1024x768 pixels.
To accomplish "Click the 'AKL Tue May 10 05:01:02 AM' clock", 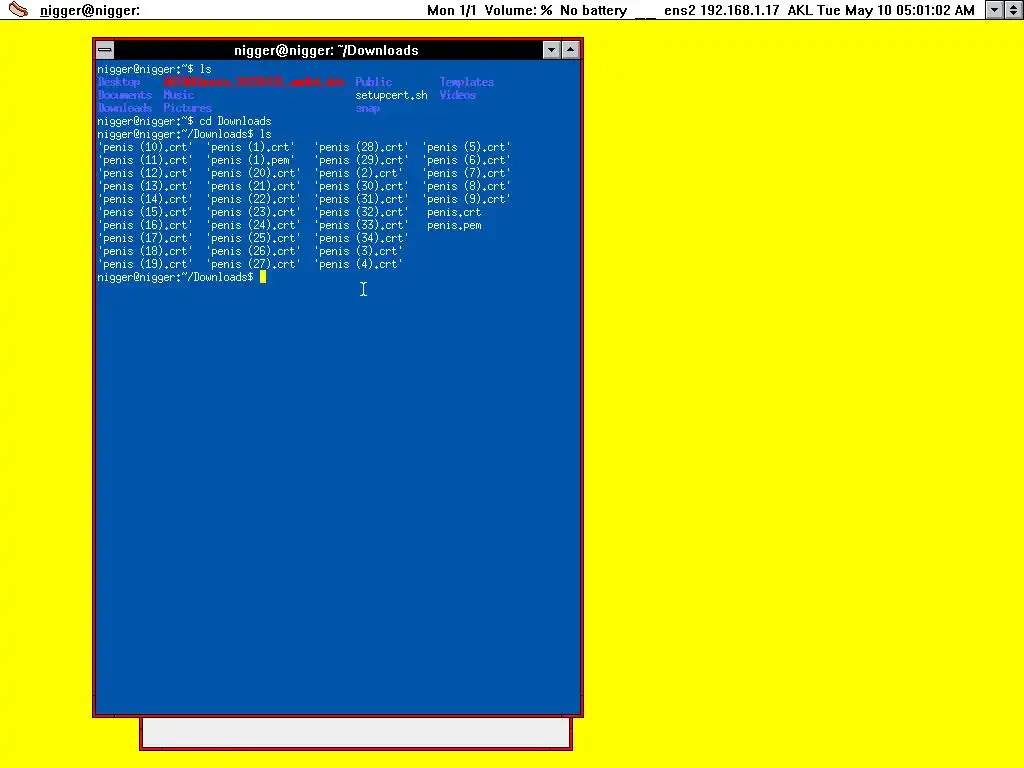I will coord(881,10).
